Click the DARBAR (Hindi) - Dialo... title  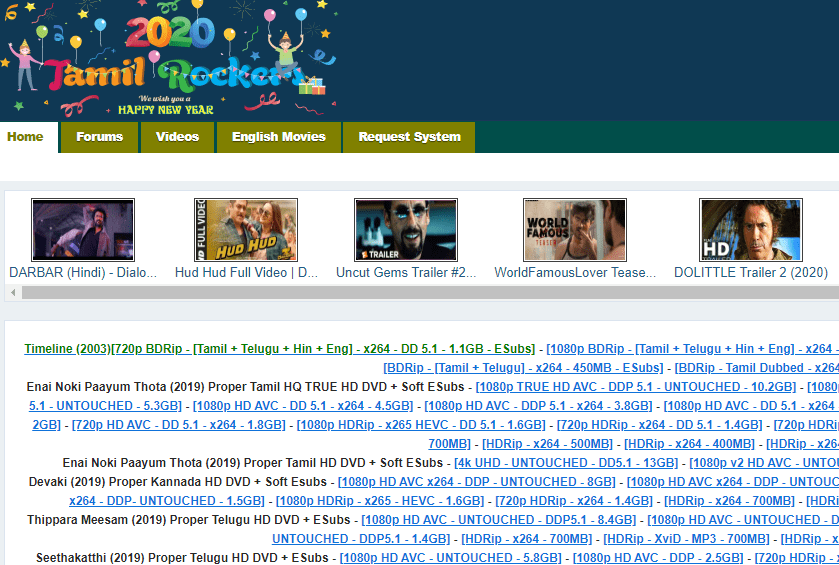pos(83,272)
